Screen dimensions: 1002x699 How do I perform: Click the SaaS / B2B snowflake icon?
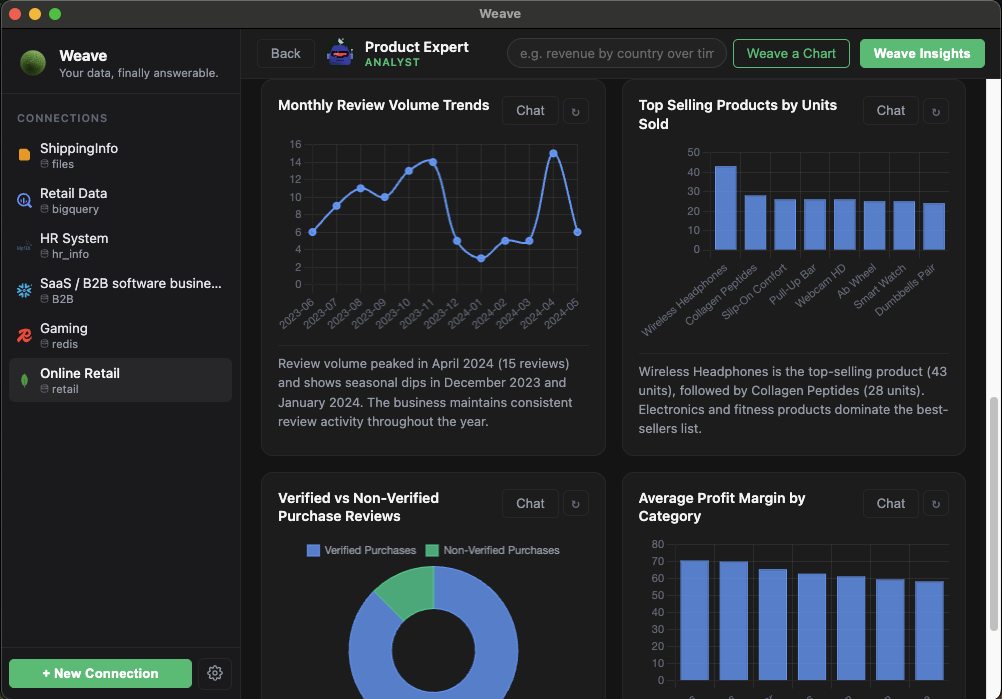point(24,291)
